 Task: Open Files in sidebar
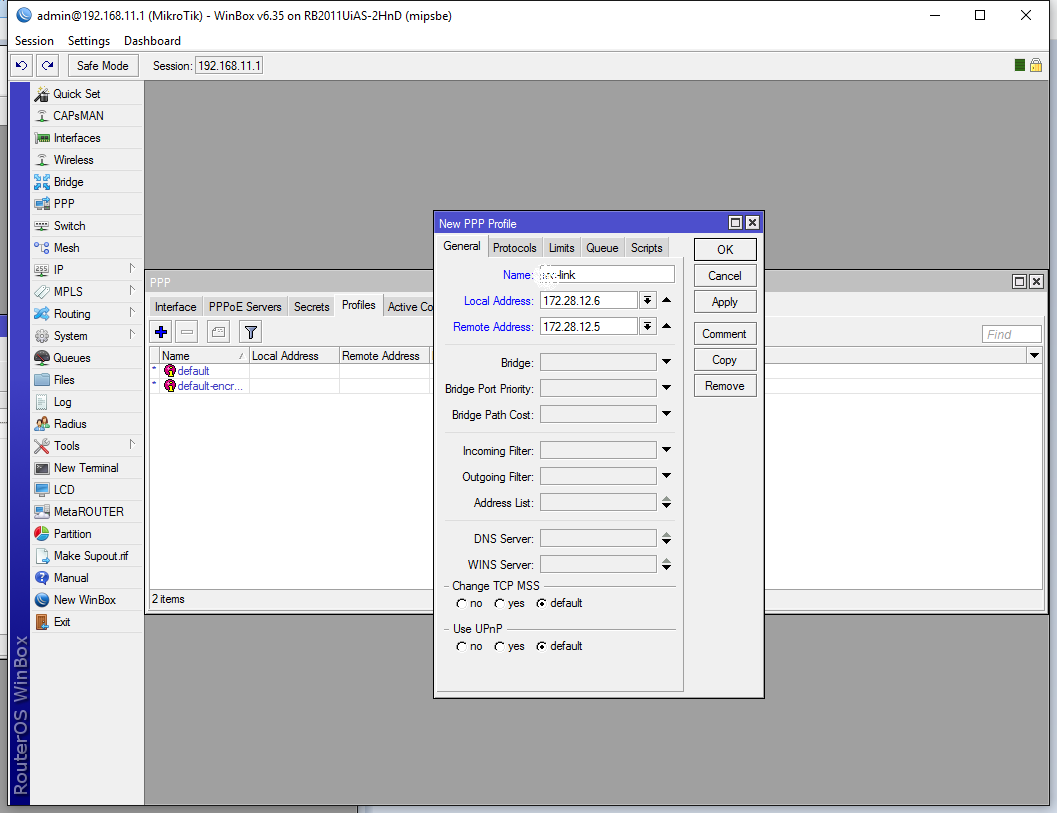coord(87,380)
